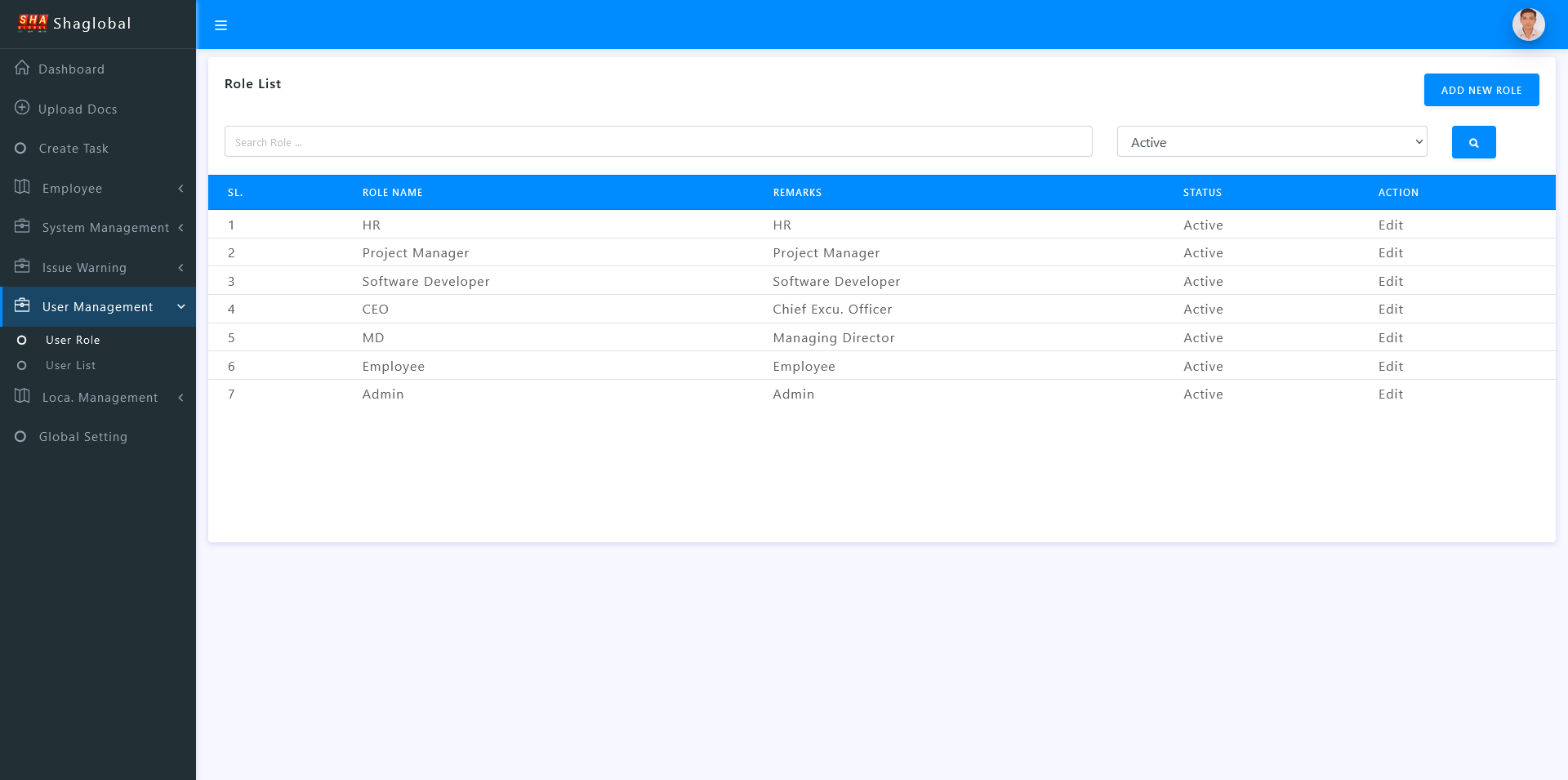Select the User Role submenu item
The width and height of the screenshot is (1568, 780).
click(x=73, y=341)
